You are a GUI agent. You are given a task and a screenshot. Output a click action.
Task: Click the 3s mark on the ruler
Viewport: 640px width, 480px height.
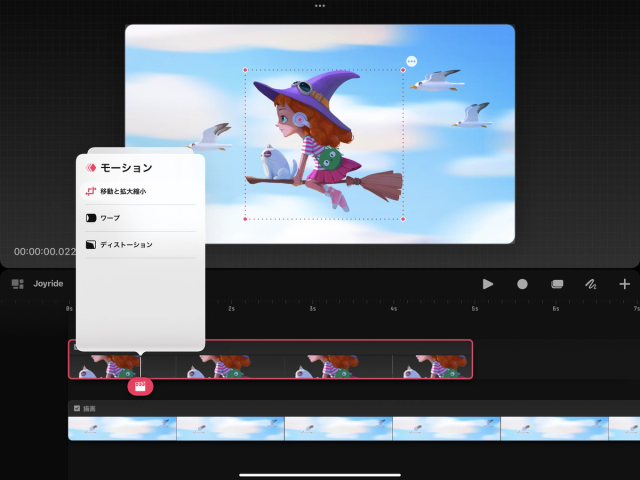pos(312,309)
